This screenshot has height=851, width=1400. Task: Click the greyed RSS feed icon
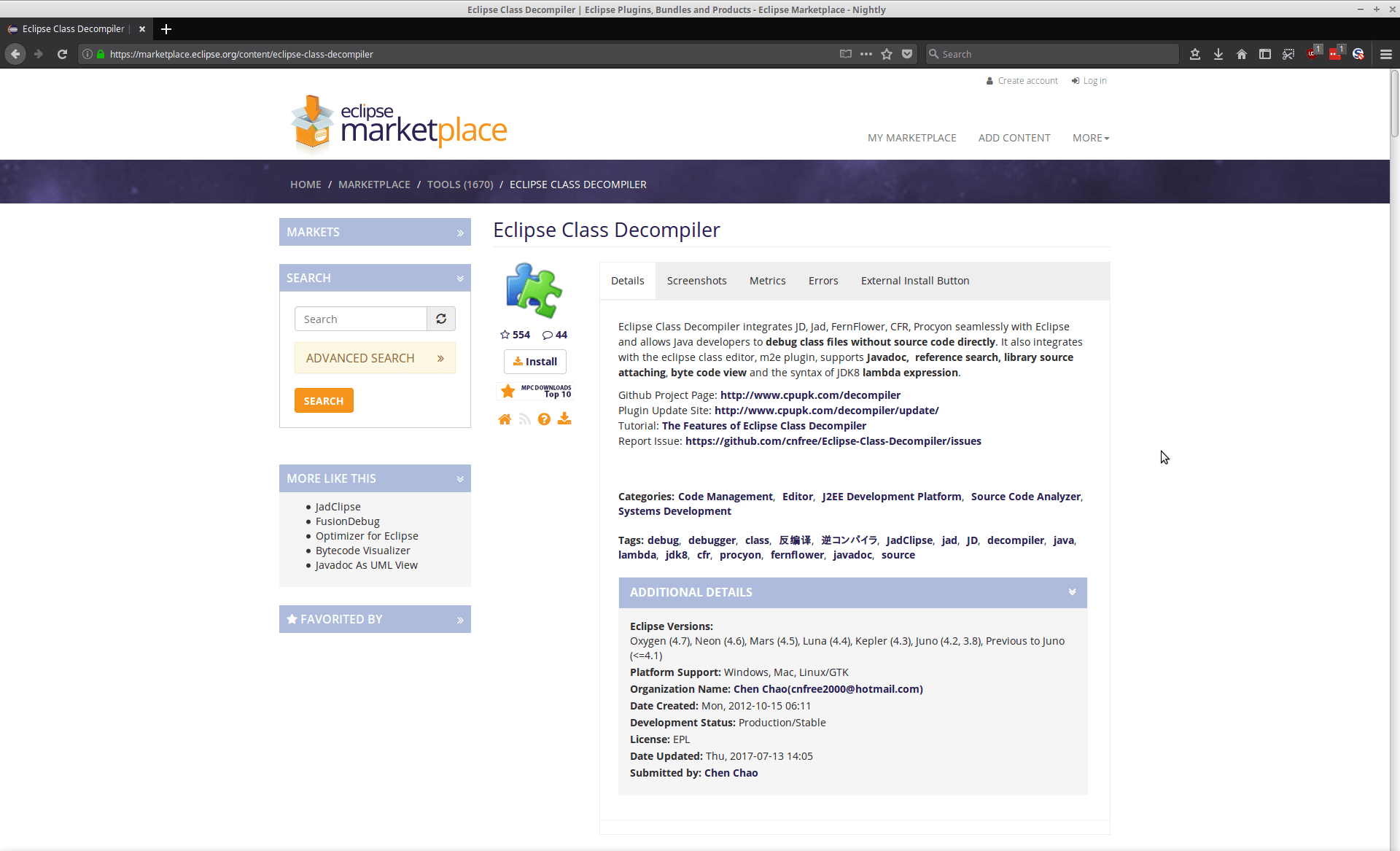click(x=524, y=419)
